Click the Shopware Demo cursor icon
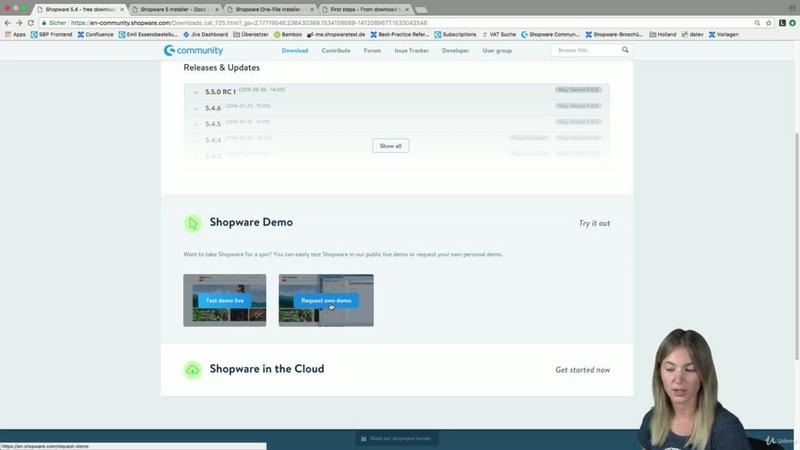 [193, 223]
